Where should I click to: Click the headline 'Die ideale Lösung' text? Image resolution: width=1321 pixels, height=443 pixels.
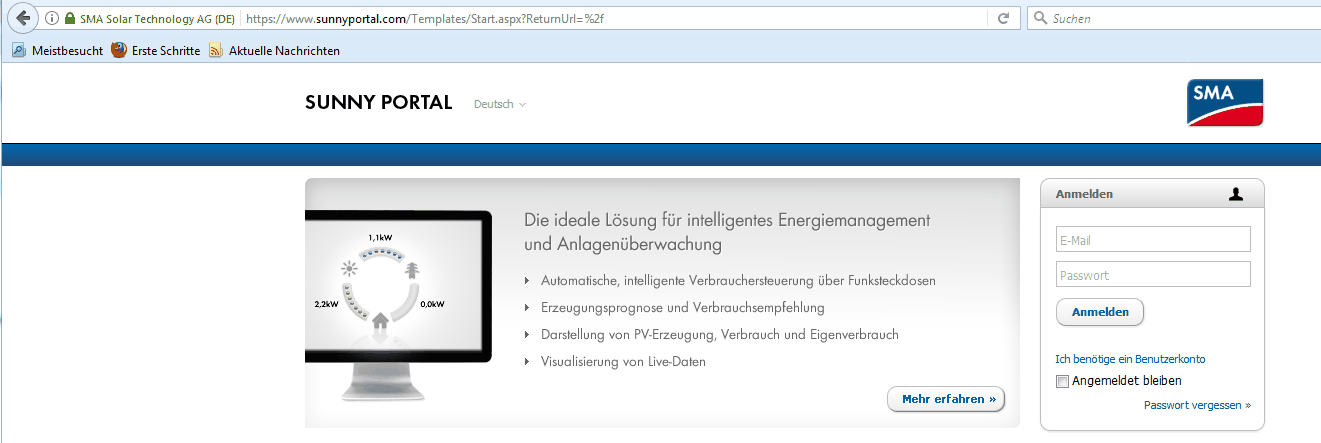727,231
